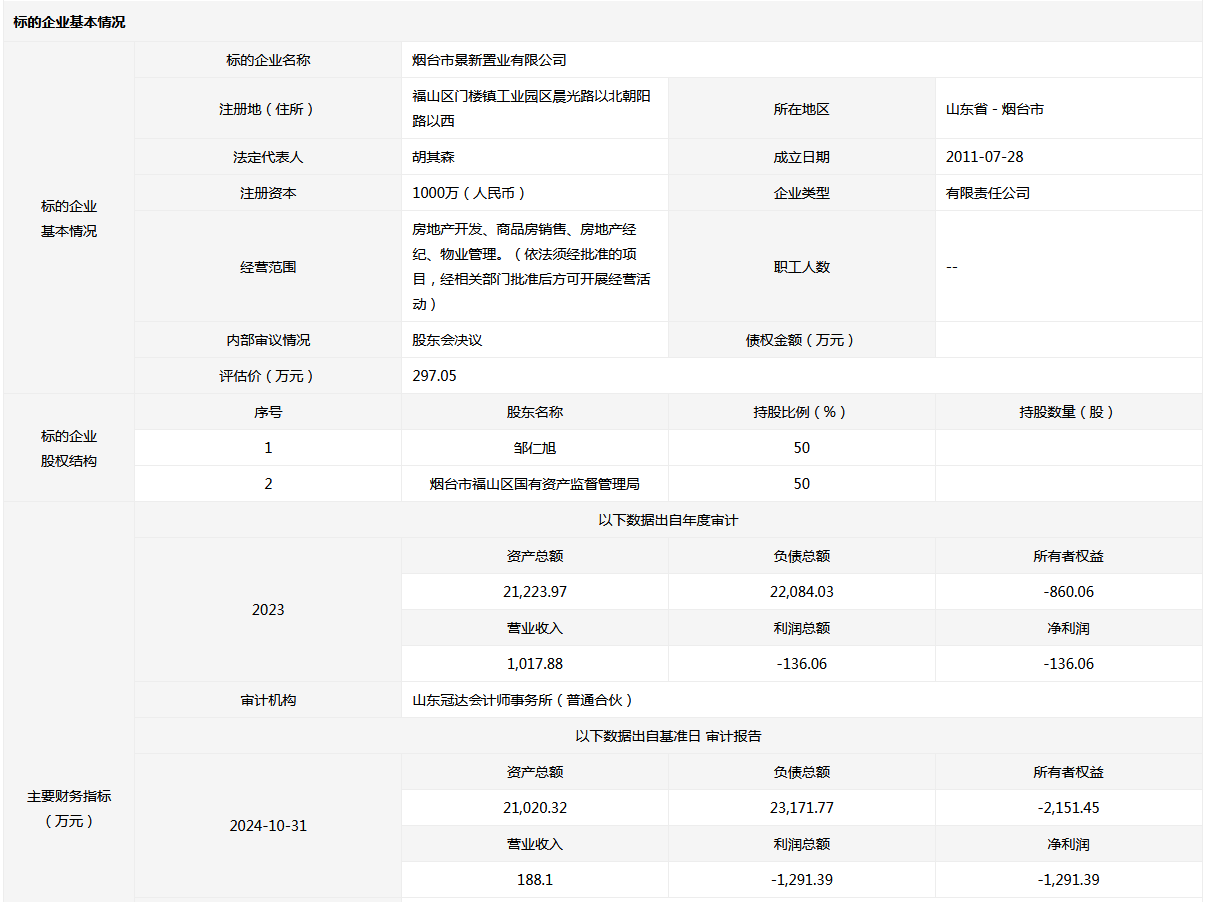Click the benchmark date 2024-10-31 cell
Screen dimensions: 1208x902
coord(268,826)
